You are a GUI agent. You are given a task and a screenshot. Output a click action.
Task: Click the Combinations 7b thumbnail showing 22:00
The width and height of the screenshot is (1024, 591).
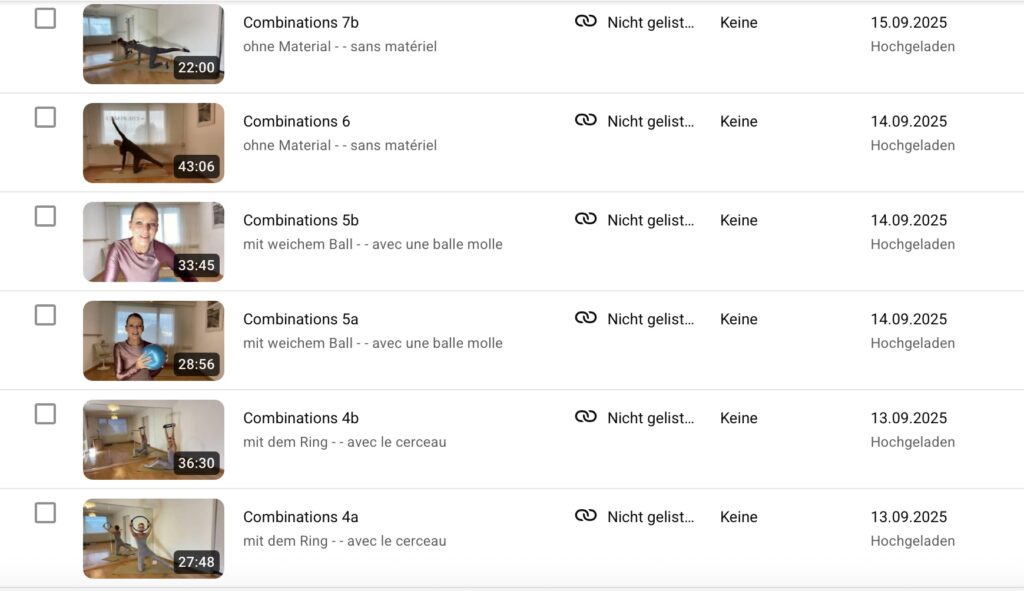[153, 44]
